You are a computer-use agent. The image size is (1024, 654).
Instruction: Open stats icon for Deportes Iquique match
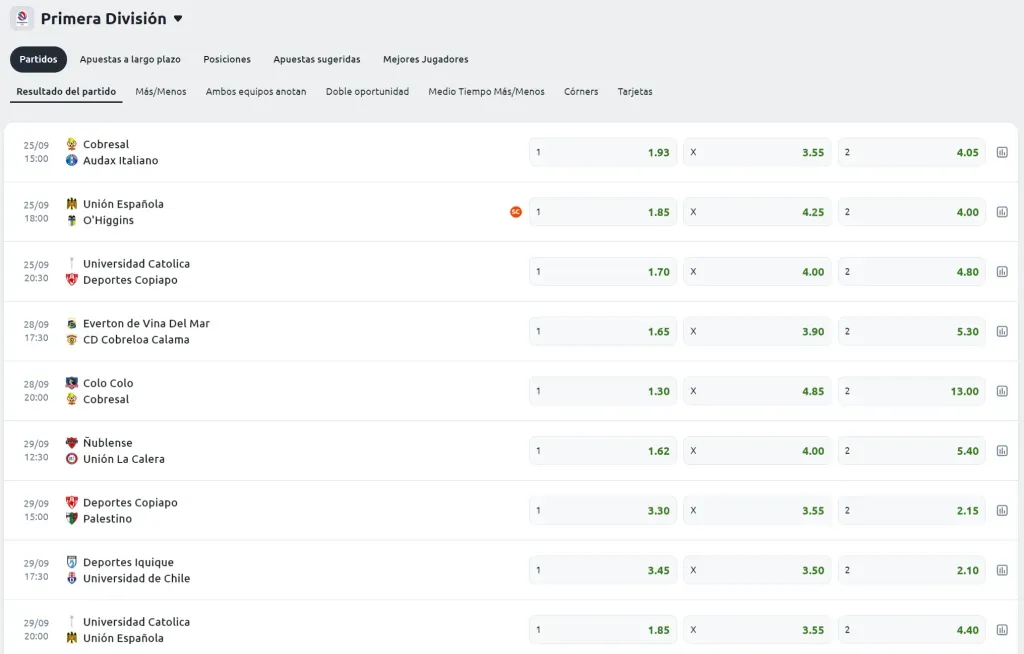[x=1002, y=570]
